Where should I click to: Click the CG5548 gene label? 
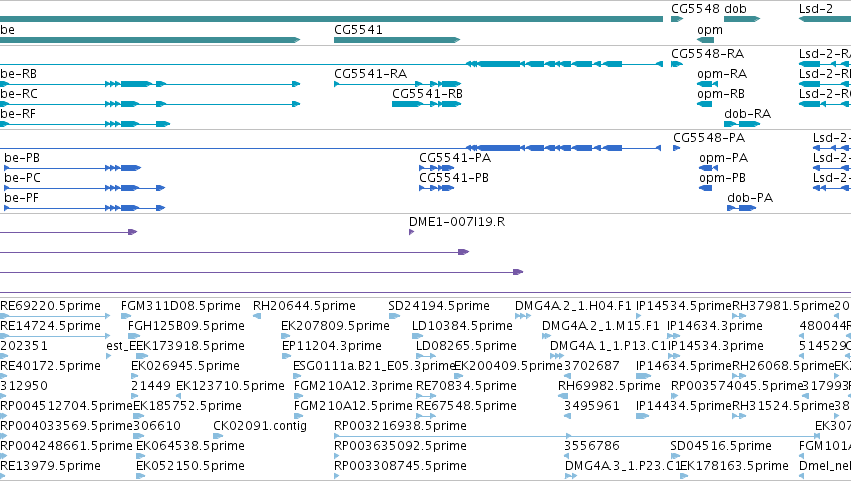coord(695,9)
